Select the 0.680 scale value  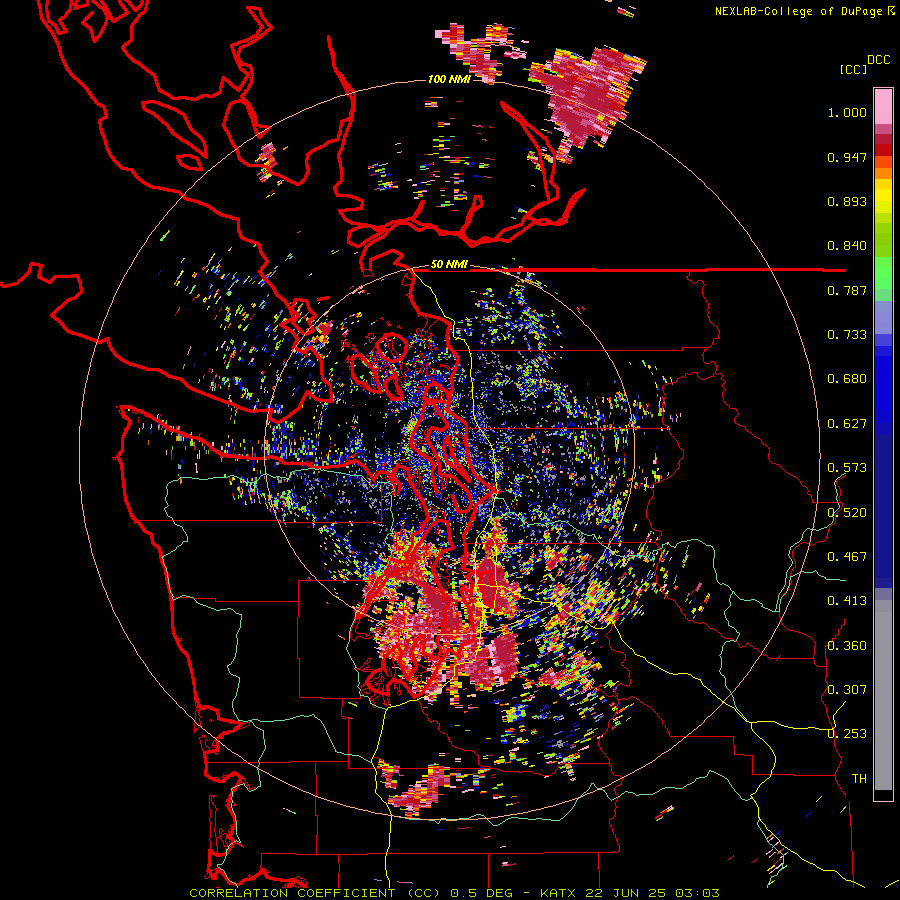point(847,379)
